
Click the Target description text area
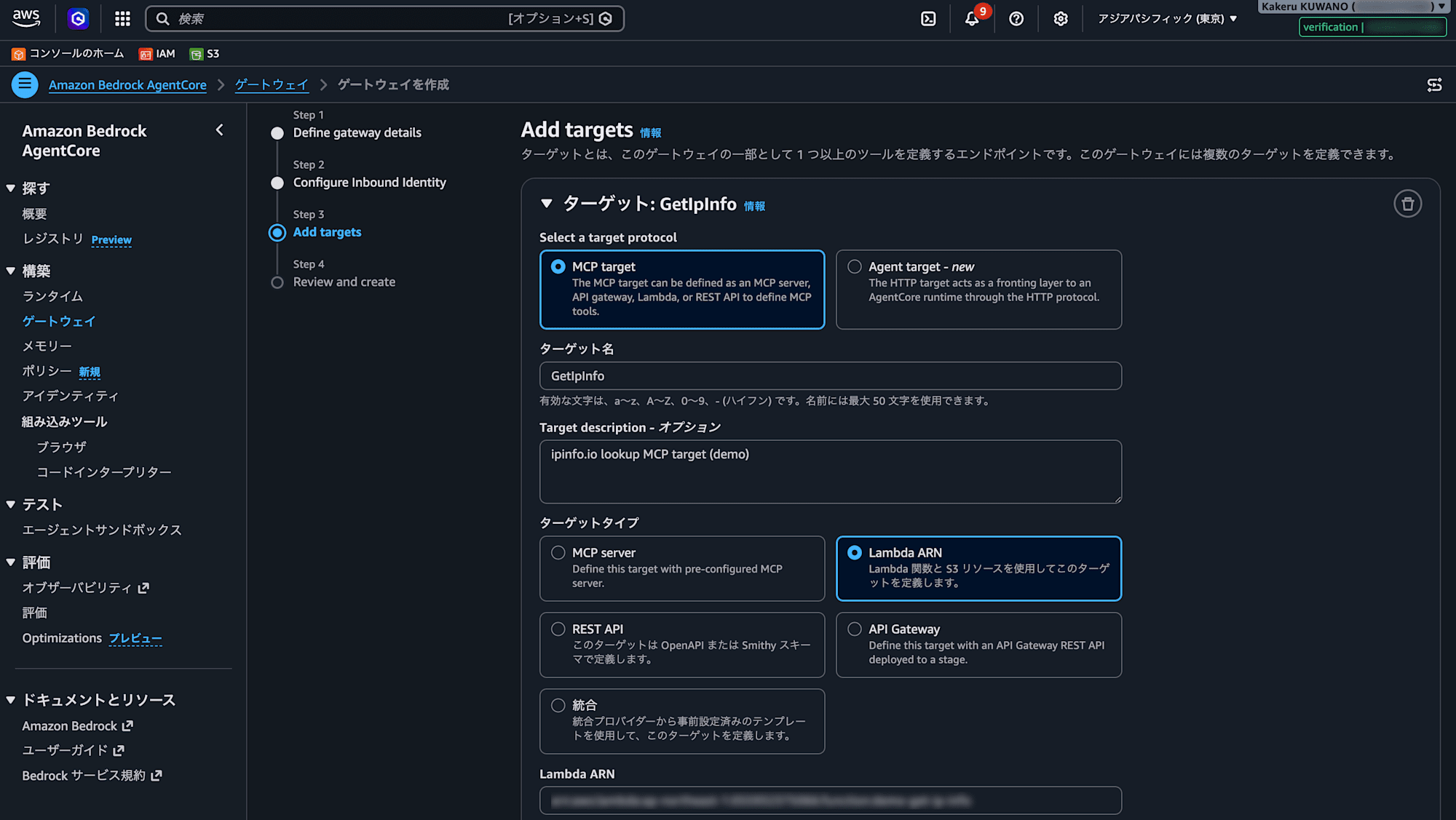(x=830, y=471)
